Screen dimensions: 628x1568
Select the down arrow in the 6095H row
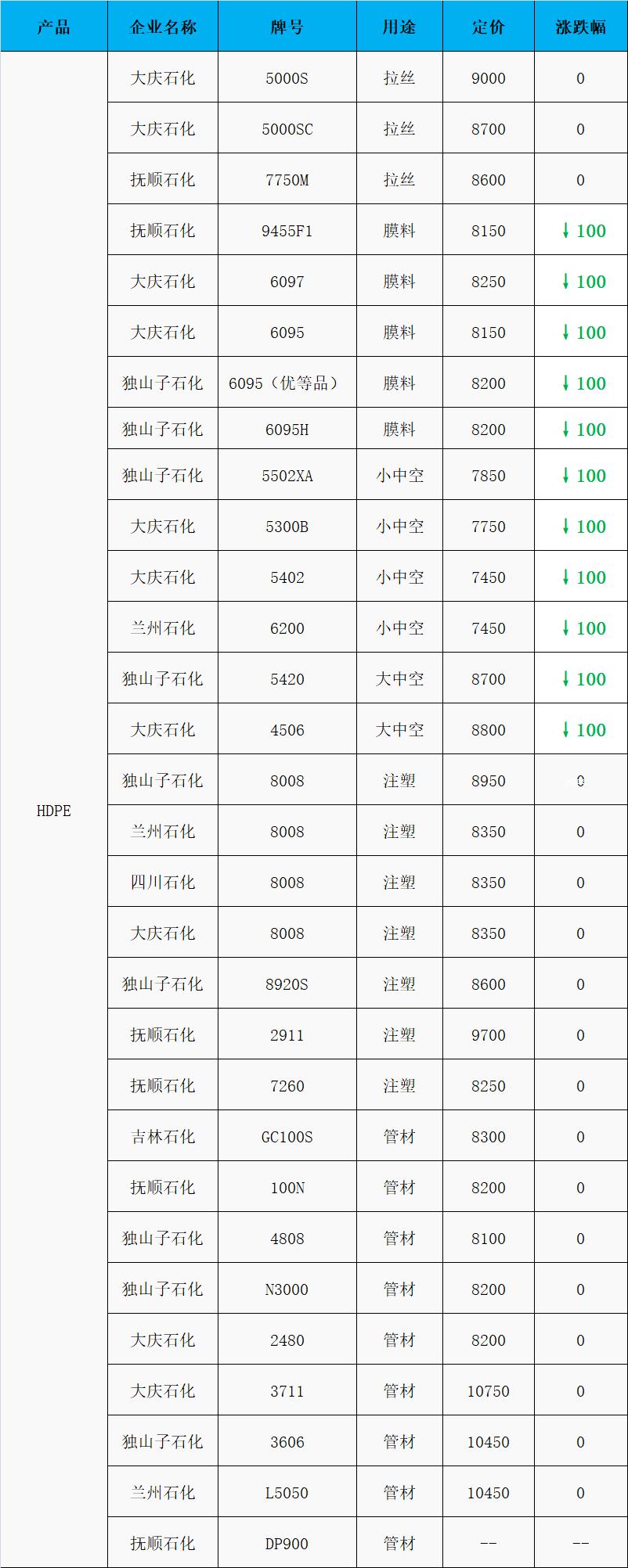pyautogui.click(x=565, y=430)
